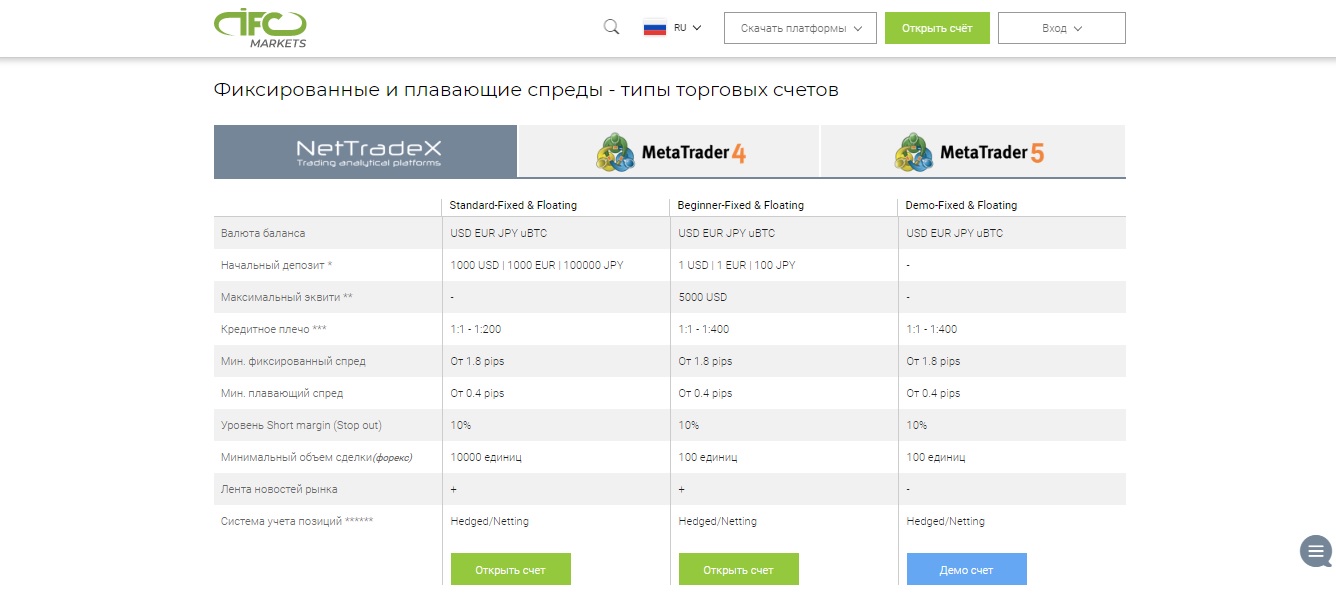Click the blue Демо счет button
Viewport: 1336px width, 594px height.
tap(966, 568)
